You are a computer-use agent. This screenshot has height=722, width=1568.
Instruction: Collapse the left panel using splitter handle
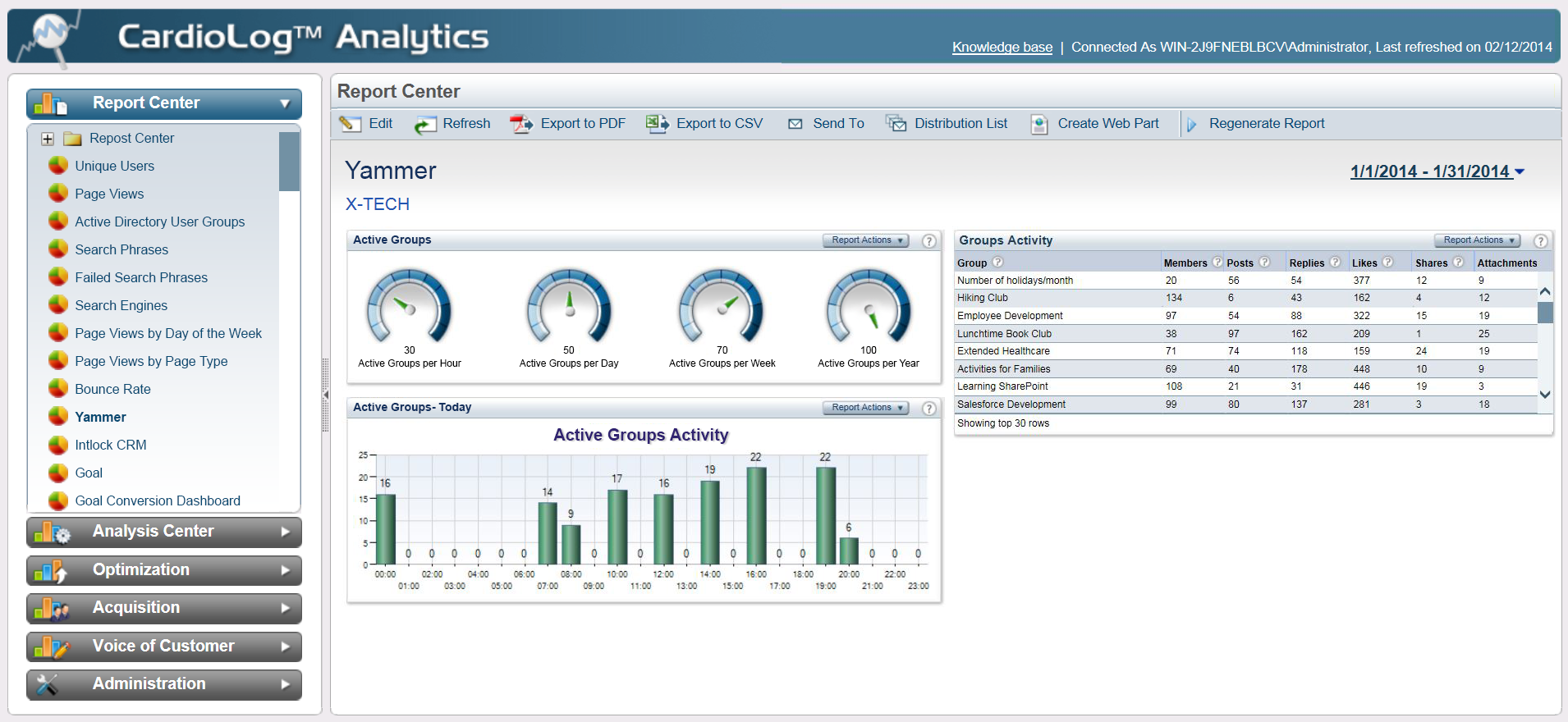click(326, 395)
